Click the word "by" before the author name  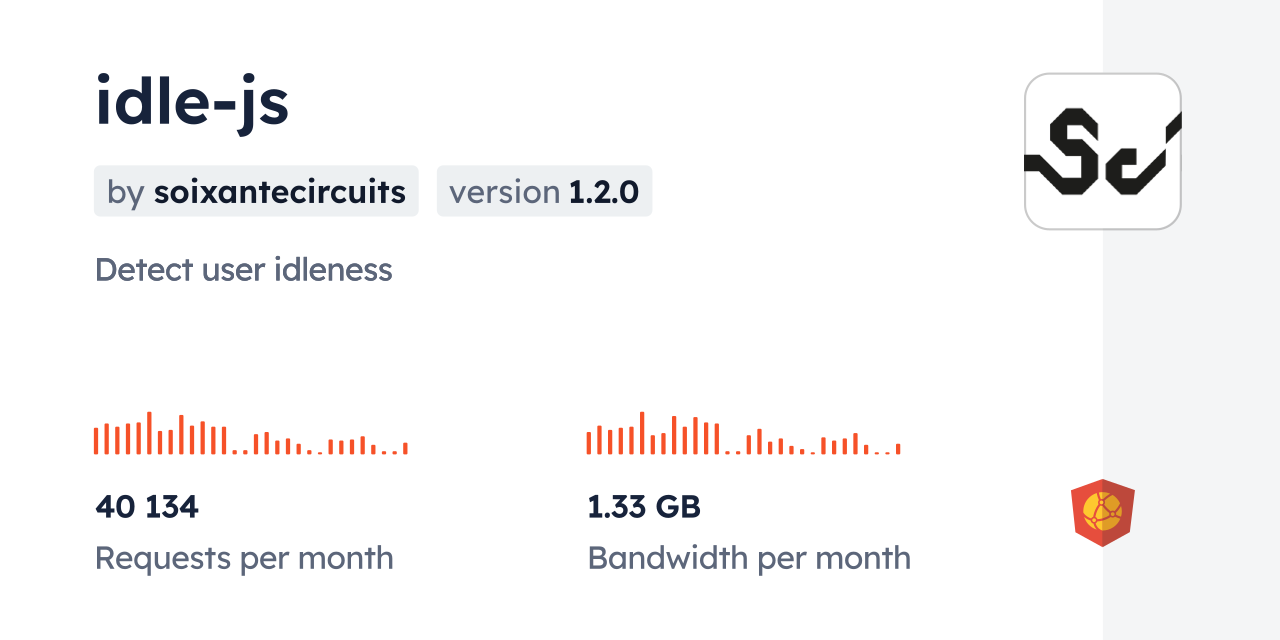click(x=125, y=192)
